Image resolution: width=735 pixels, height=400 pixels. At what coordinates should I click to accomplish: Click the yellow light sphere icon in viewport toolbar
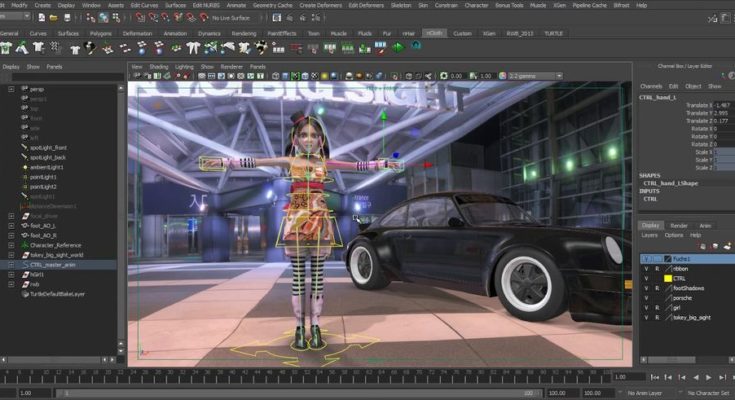pyautogui.click(x=324, y=75)
